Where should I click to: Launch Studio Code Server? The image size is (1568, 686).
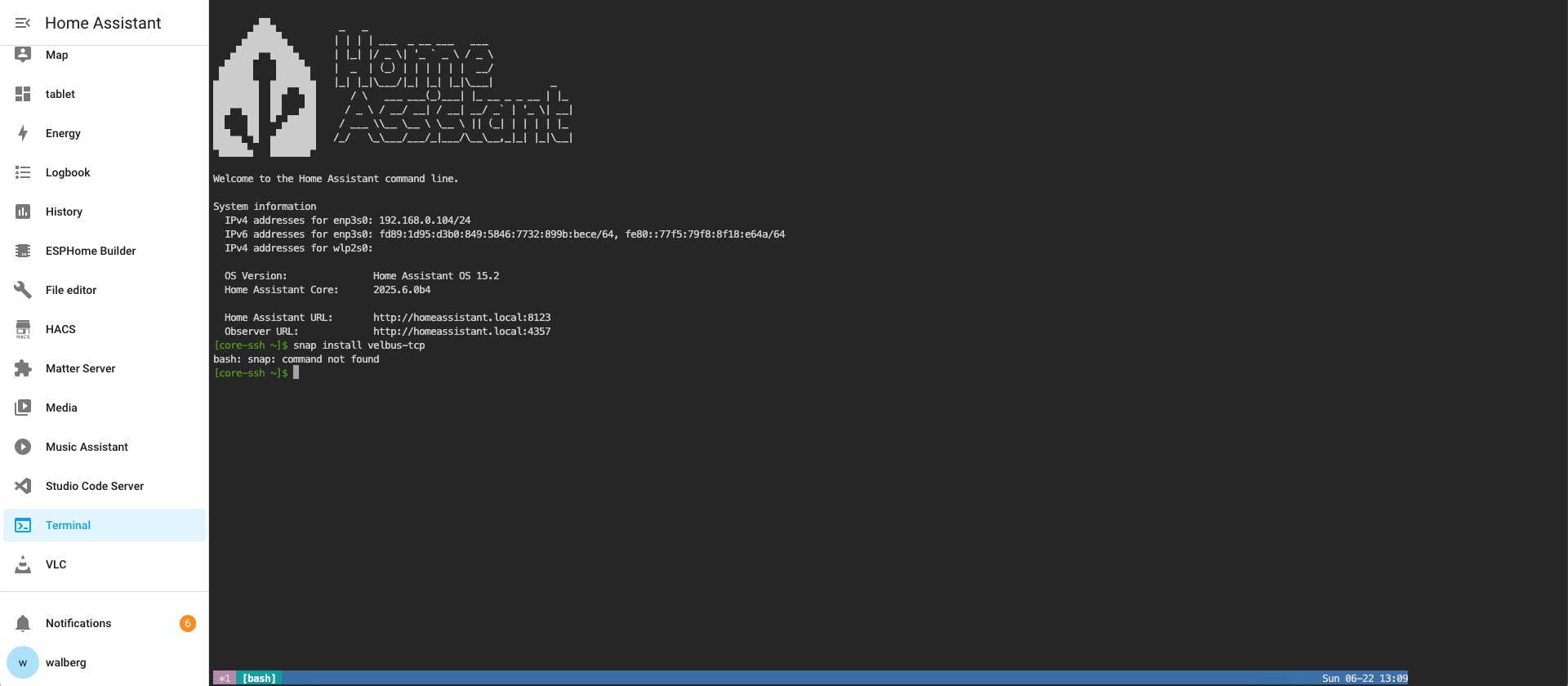[x=105, y=486]
